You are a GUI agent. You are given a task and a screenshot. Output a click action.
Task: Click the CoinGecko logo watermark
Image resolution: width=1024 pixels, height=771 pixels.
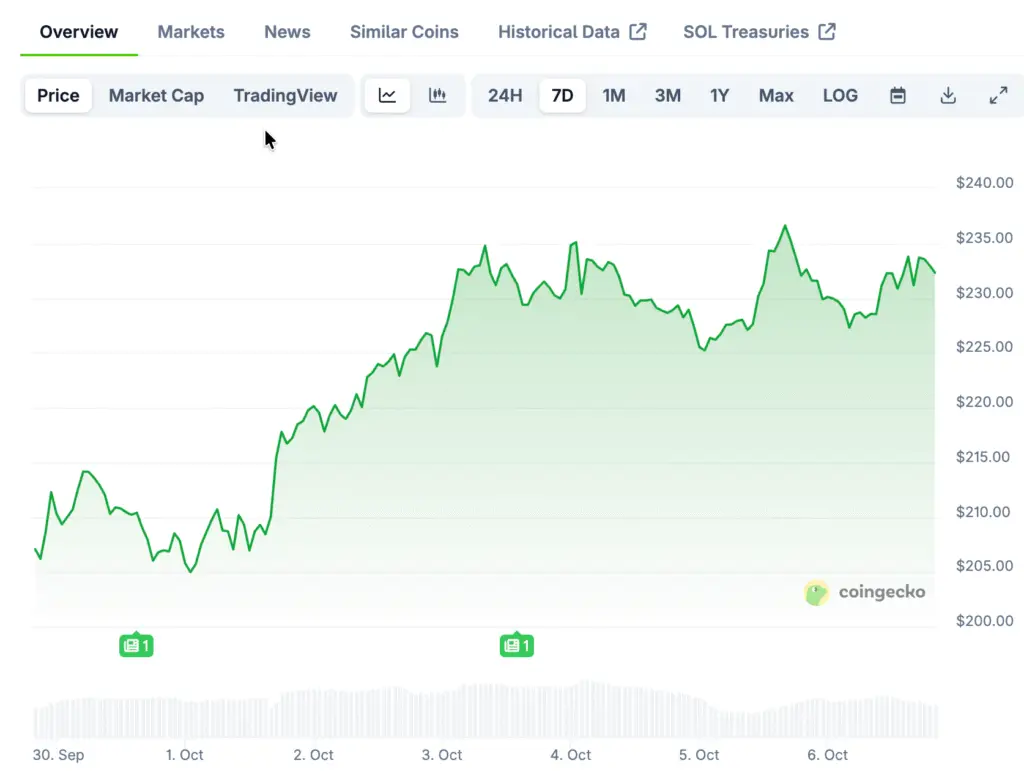point(865,592)
